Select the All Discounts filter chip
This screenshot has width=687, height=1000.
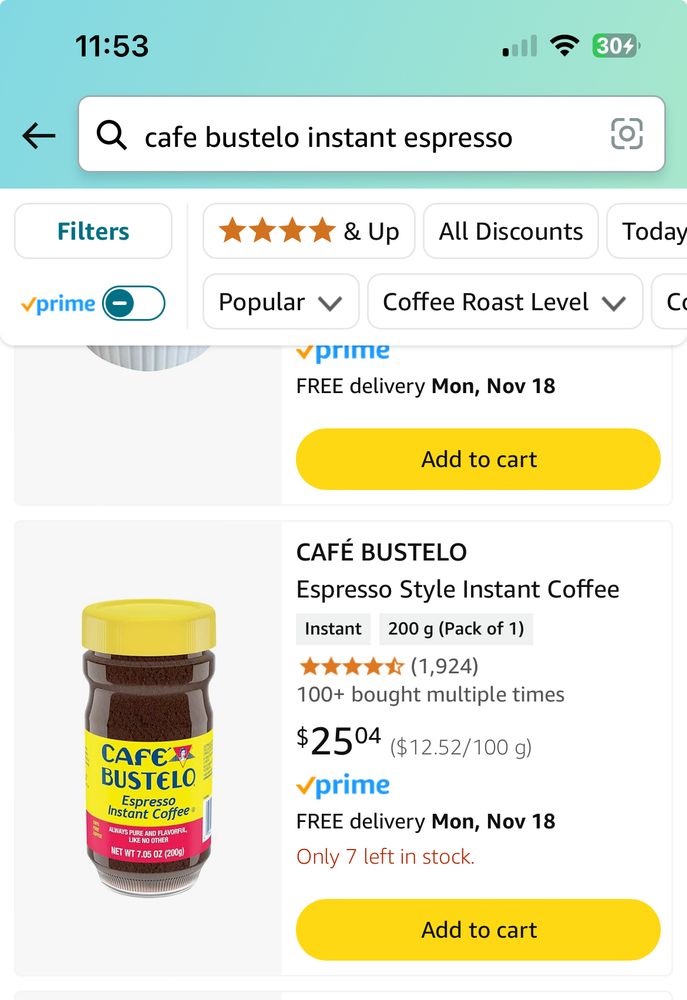coord(510,231)
